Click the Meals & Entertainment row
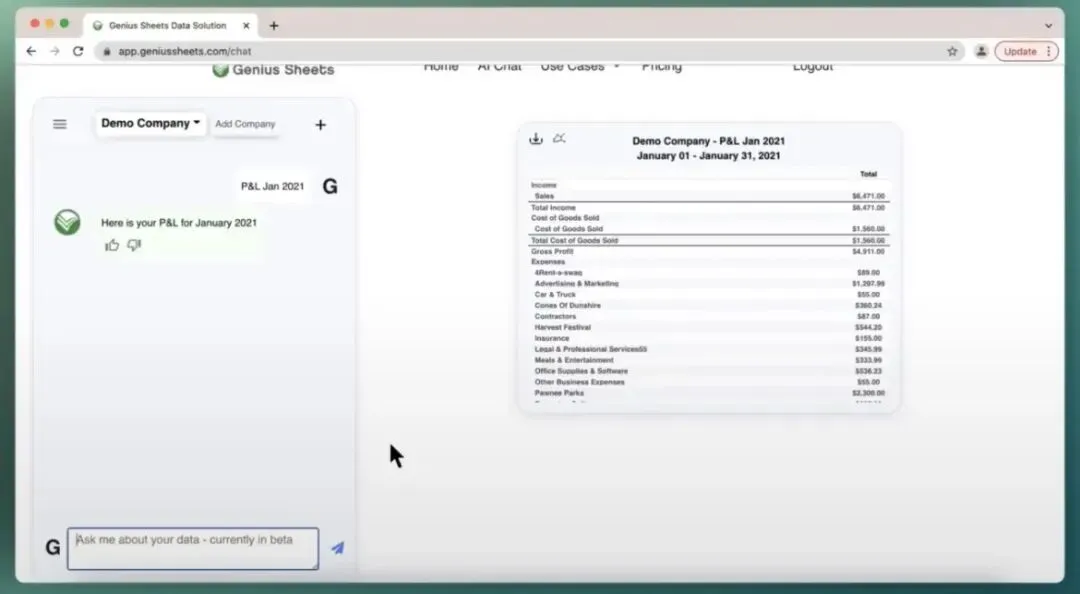The image size is (1080, 594). tap(709, 360)
